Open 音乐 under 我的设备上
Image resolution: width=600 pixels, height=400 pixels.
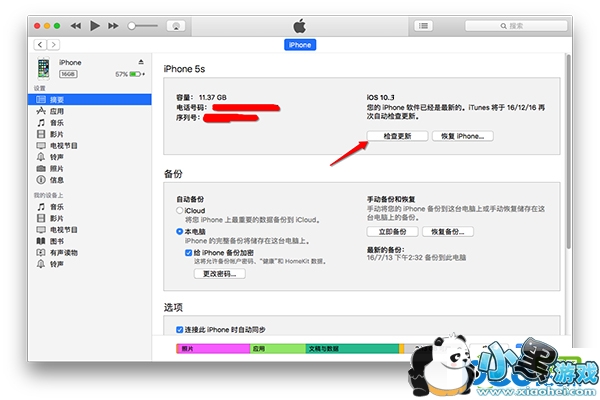tap(90, 207)
